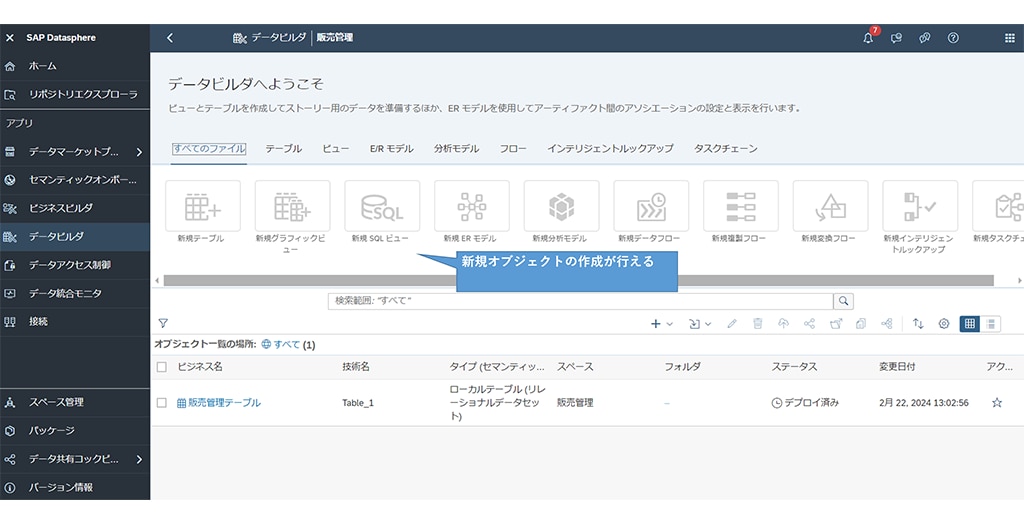The image size is (1024, 519).
Task: Open the 販売管理テーブル link
Action: point(224,403)
